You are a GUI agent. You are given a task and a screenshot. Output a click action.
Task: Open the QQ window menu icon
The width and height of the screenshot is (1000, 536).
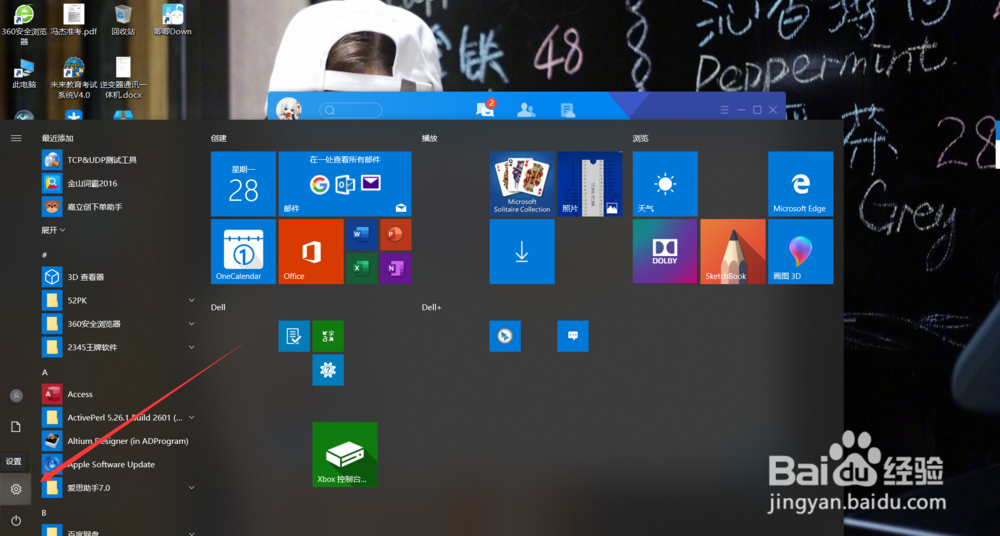724,110
